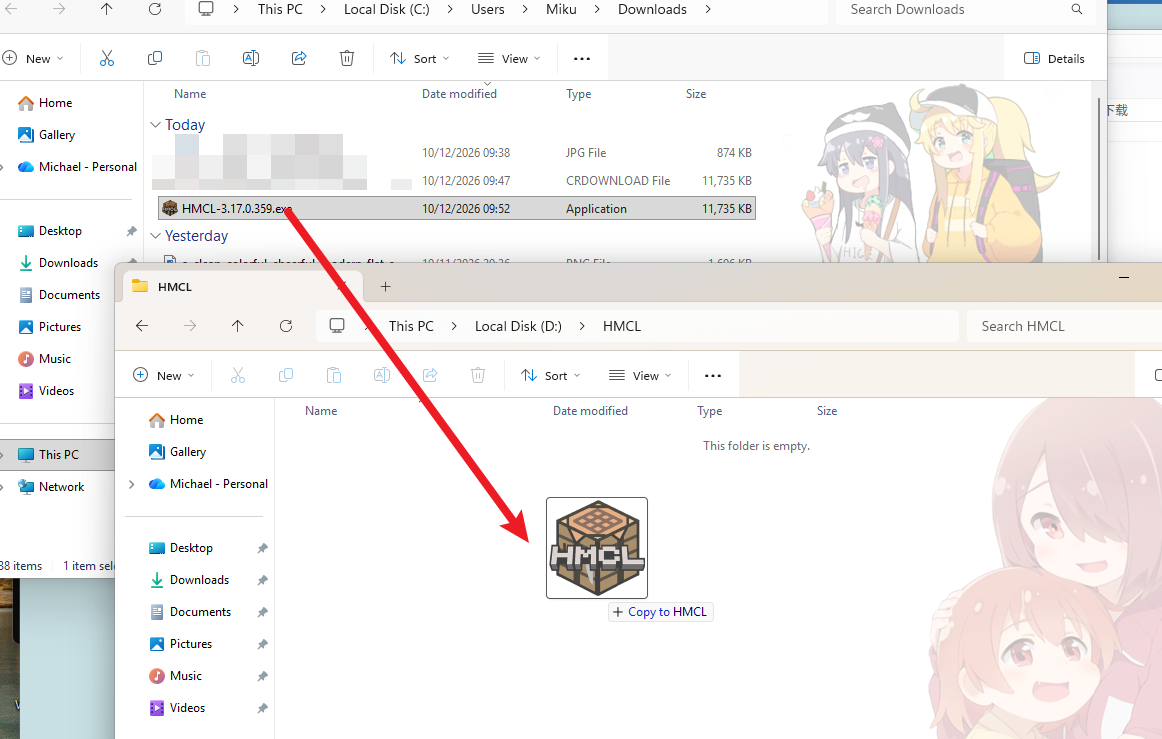Open Sort dropdown in Downloads window
Screen dimensions: 1162x739
coord(420,59)
